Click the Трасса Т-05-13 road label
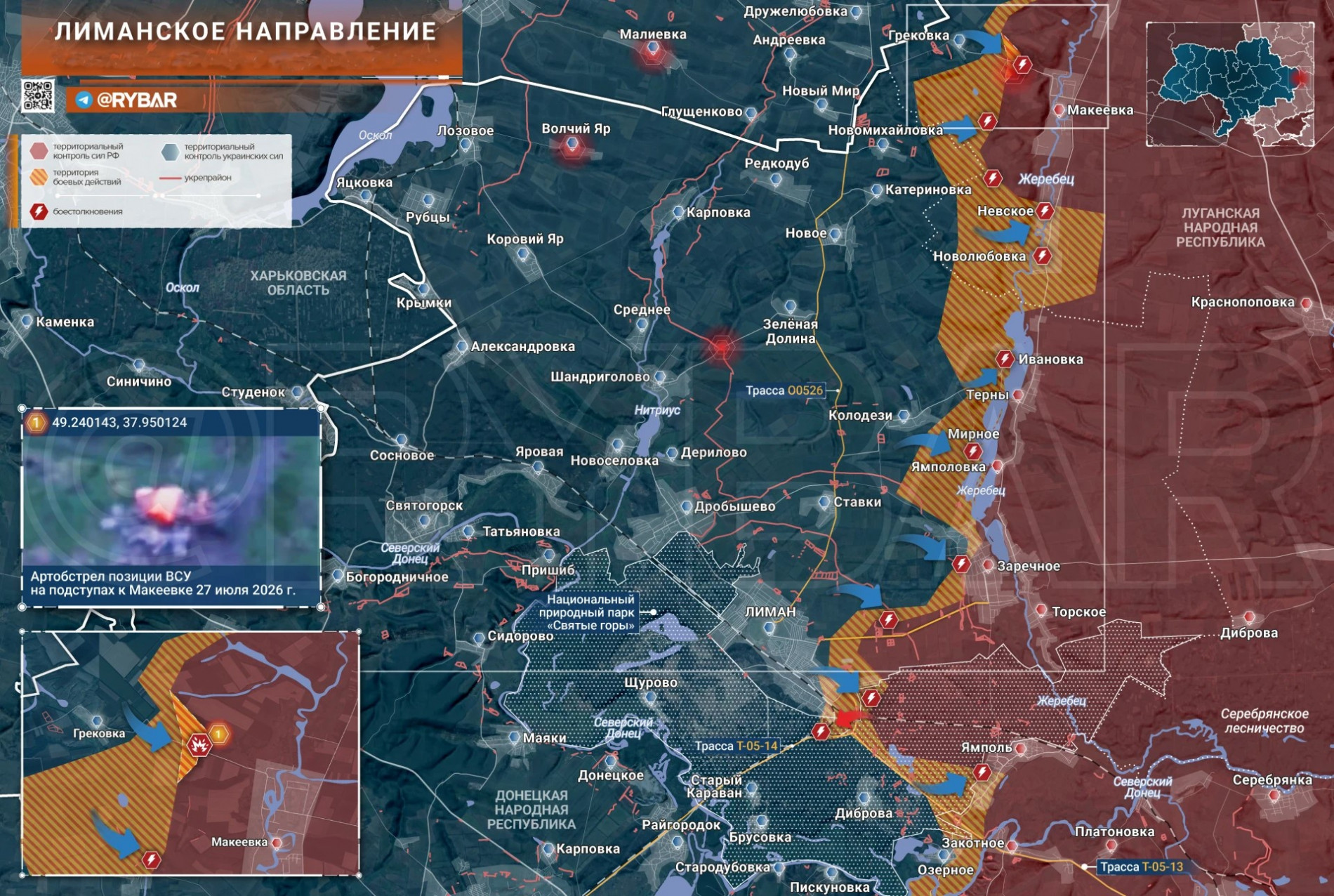The image size is (1334, 896). point(1141,867)
